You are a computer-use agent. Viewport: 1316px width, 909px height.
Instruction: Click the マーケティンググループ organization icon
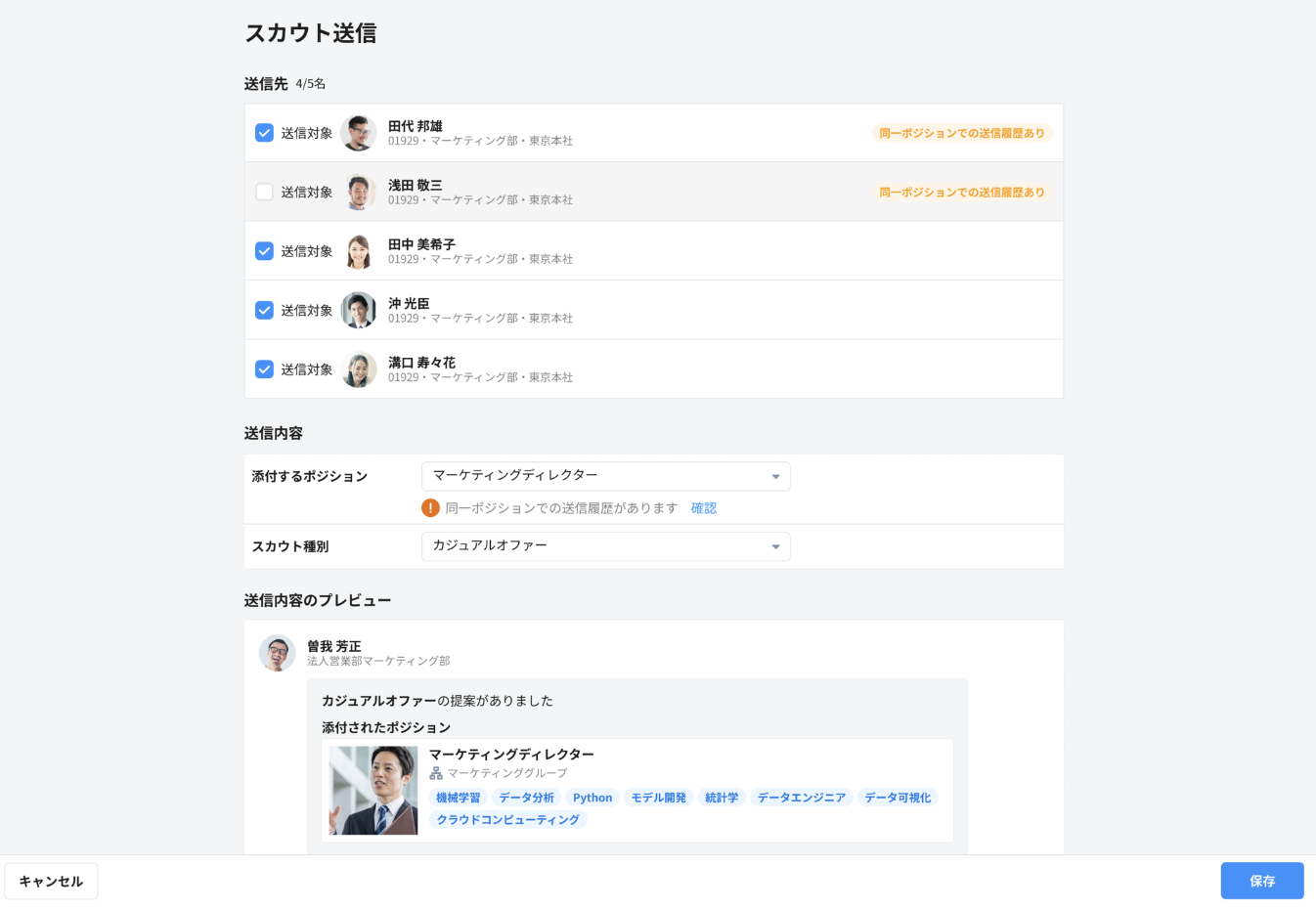[436, 773]
